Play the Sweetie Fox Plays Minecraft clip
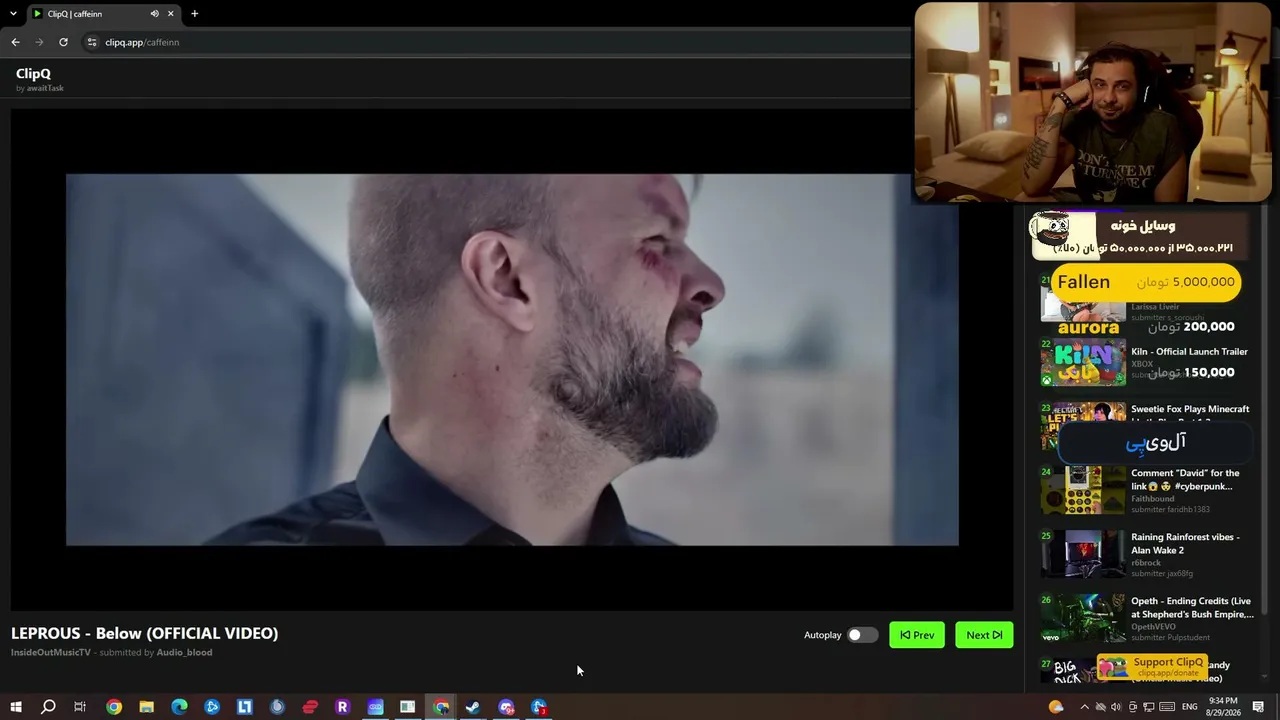This screenshot has height=720, width=1280. [1083, 426]
